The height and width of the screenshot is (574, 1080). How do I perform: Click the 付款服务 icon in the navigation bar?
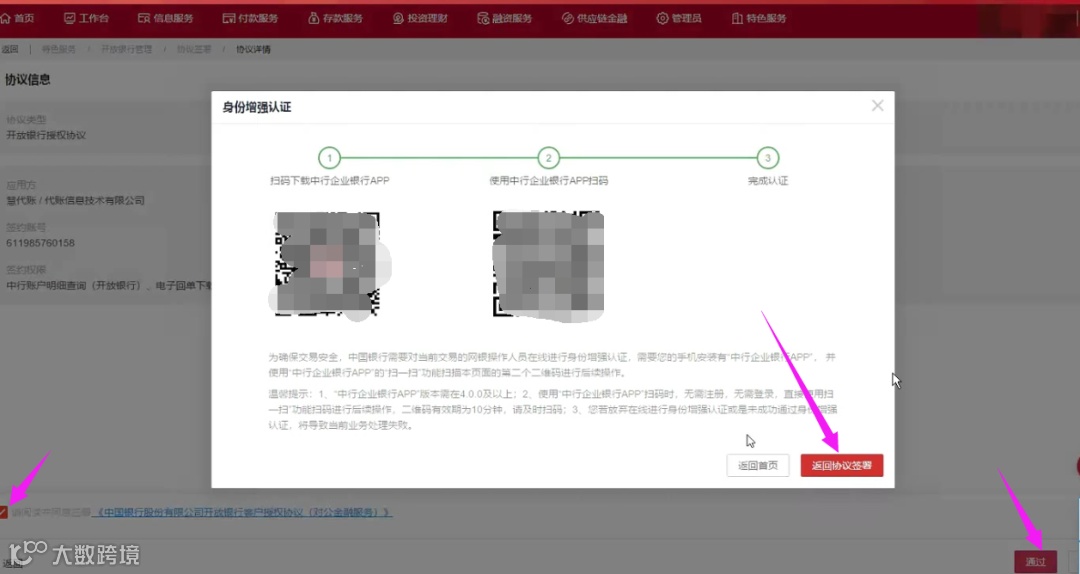click(x=229, y=18)
